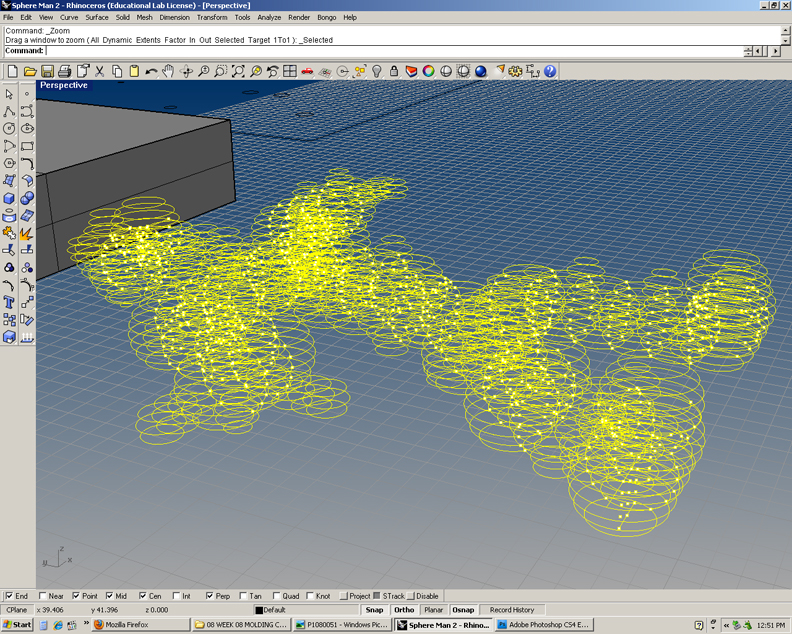The height and width of the screenshot is (634, 792).
Task: Click the lock objects padlock icon
Action: (x=394, y=71)
